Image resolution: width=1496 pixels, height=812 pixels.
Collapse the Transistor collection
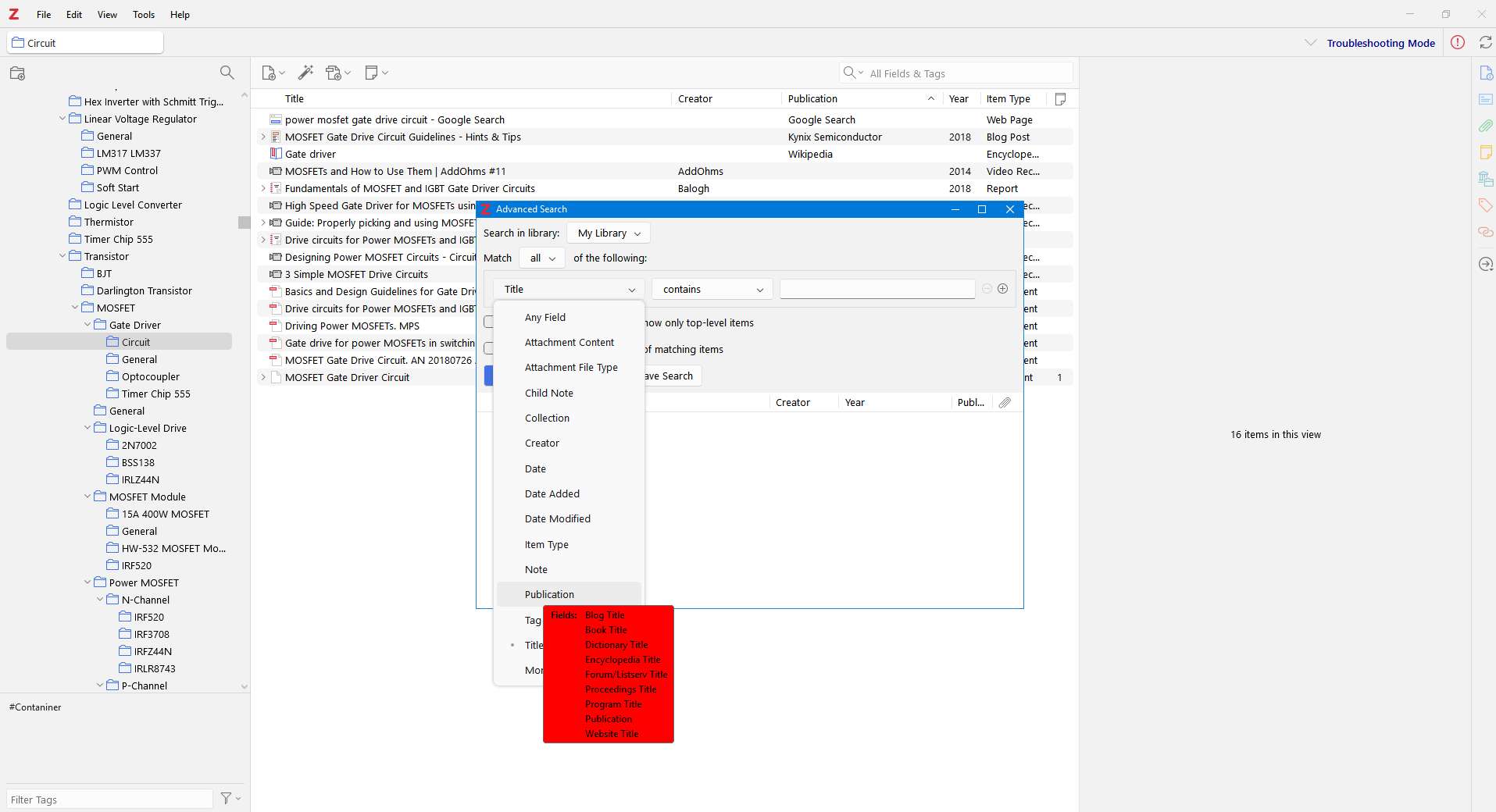[x=62, y=257]
